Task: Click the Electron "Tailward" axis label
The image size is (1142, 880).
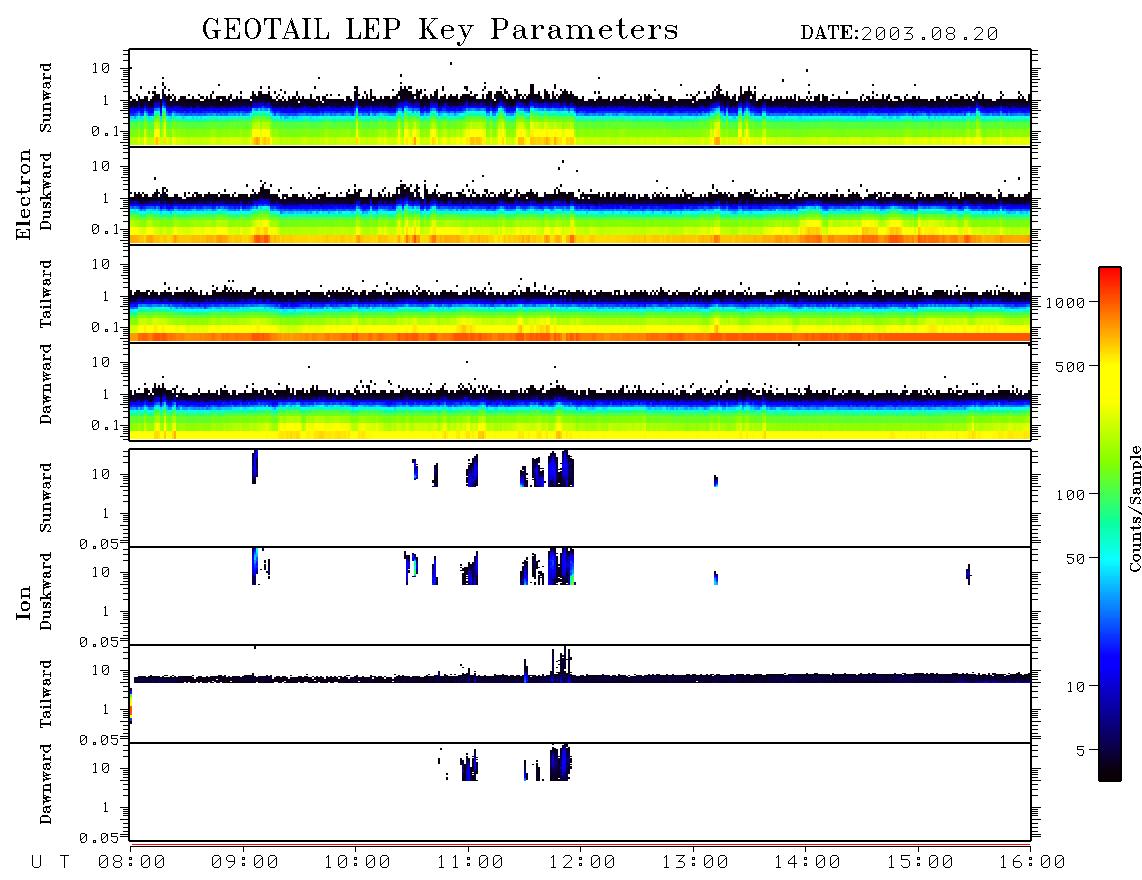Action: (x=46, y=294)
